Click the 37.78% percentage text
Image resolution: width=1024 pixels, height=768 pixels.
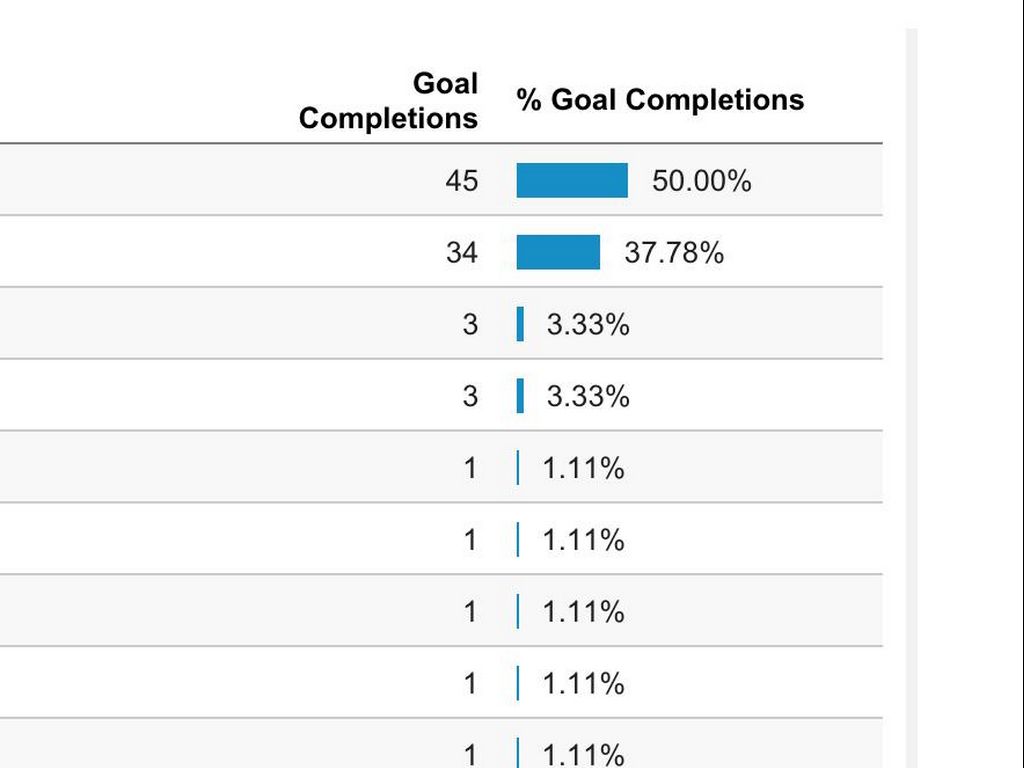[x=674, y=253]
